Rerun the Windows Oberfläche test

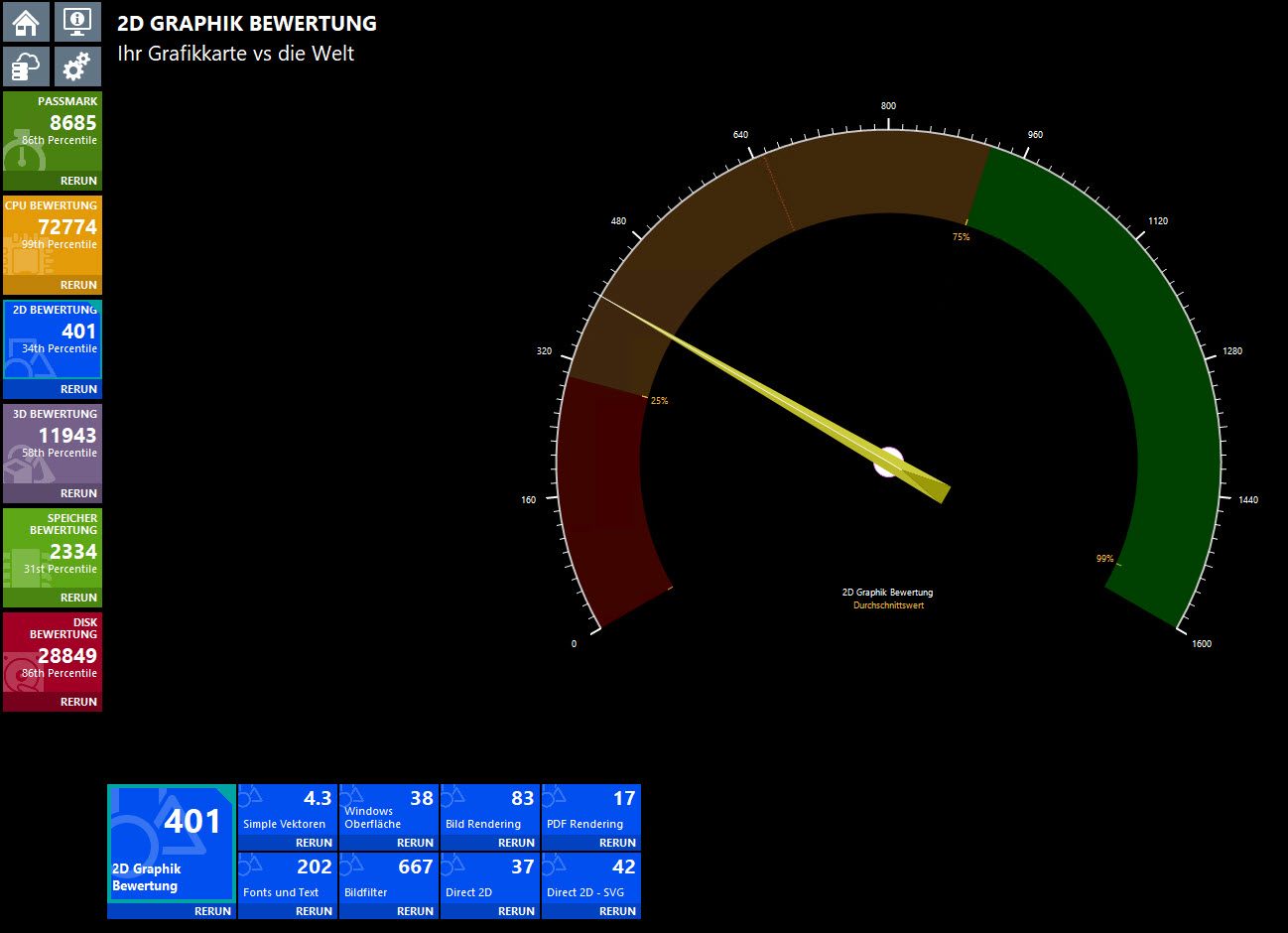(x=415, y=843)
